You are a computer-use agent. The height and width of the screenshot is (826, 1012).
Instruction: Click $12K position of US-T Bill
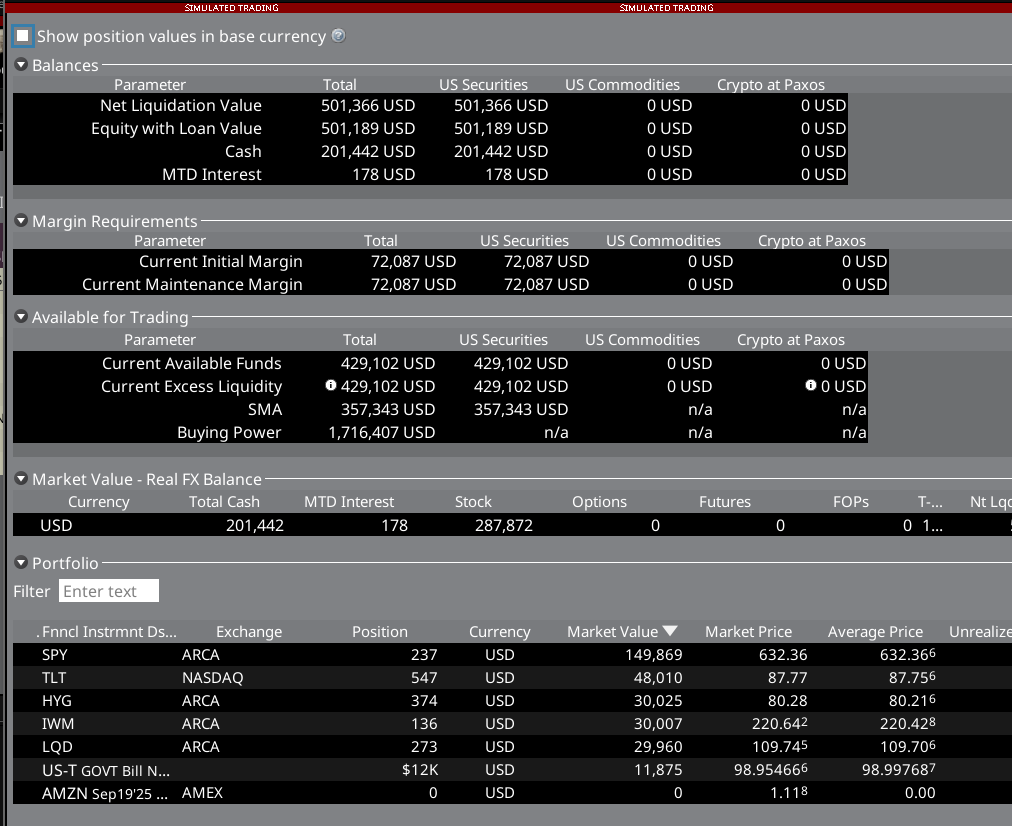pyautogui.click(x=420, y=770)
